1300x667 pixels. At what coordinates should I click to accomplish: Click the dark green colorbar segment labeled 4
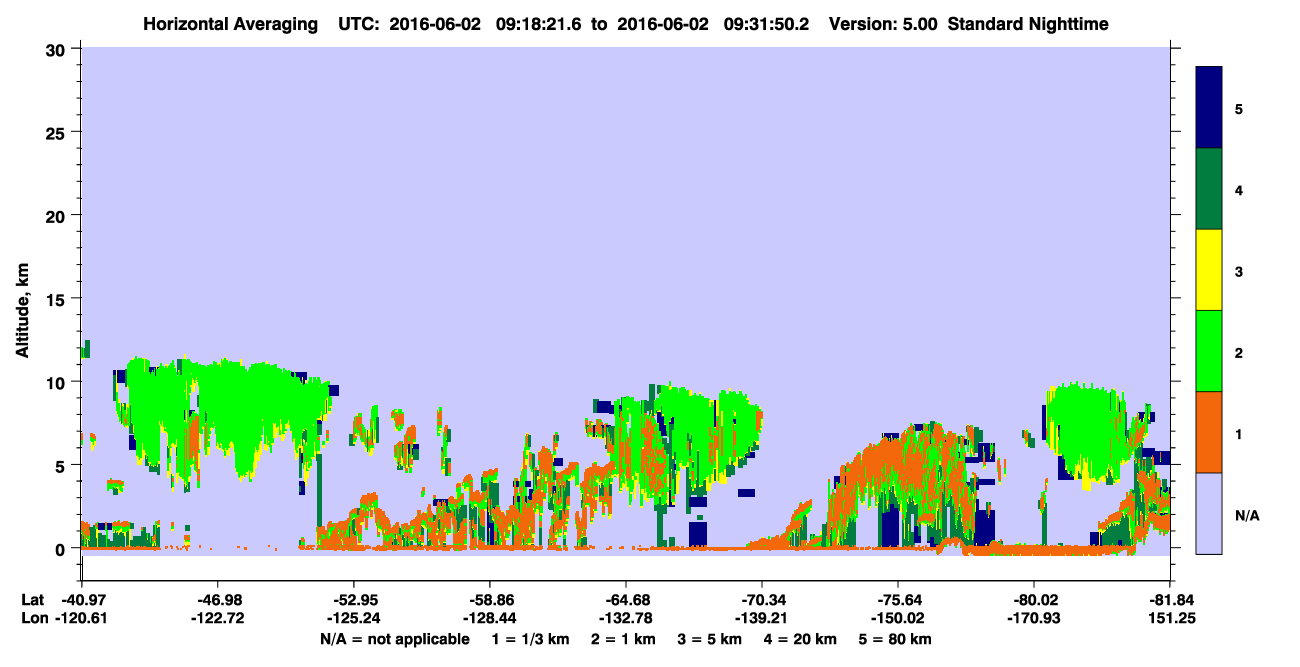(1209, 189)
